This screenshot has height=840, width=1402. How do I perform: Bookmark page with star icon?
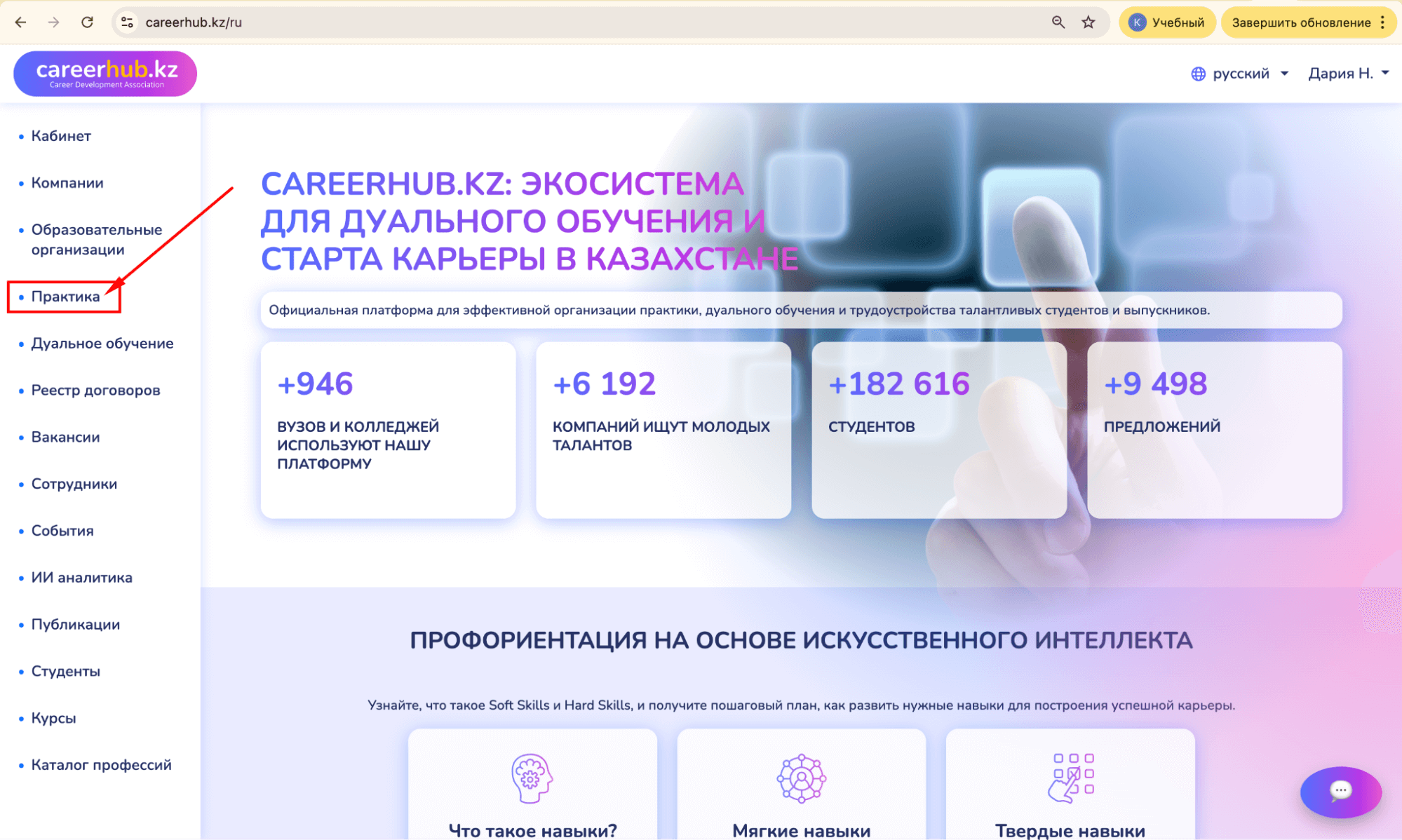(1088, 22)
